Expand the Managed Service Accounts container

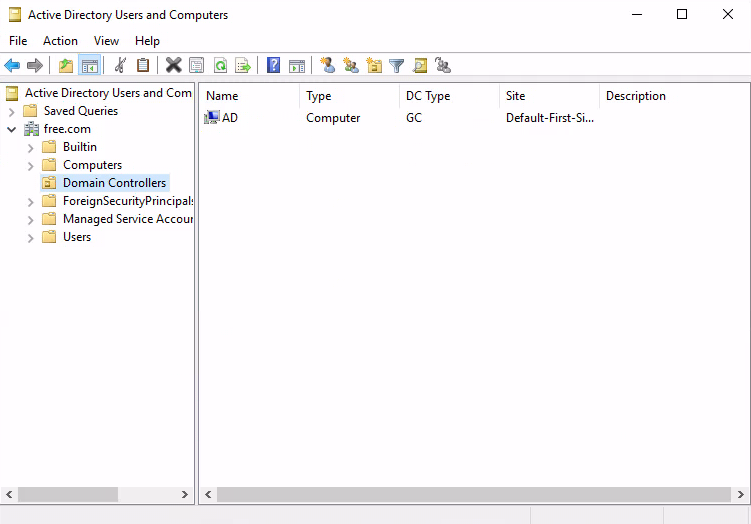tap(30, 220)
